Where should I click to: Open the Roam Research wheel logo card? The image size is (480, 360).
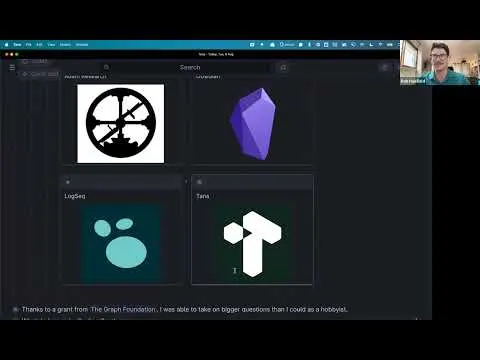121,124
